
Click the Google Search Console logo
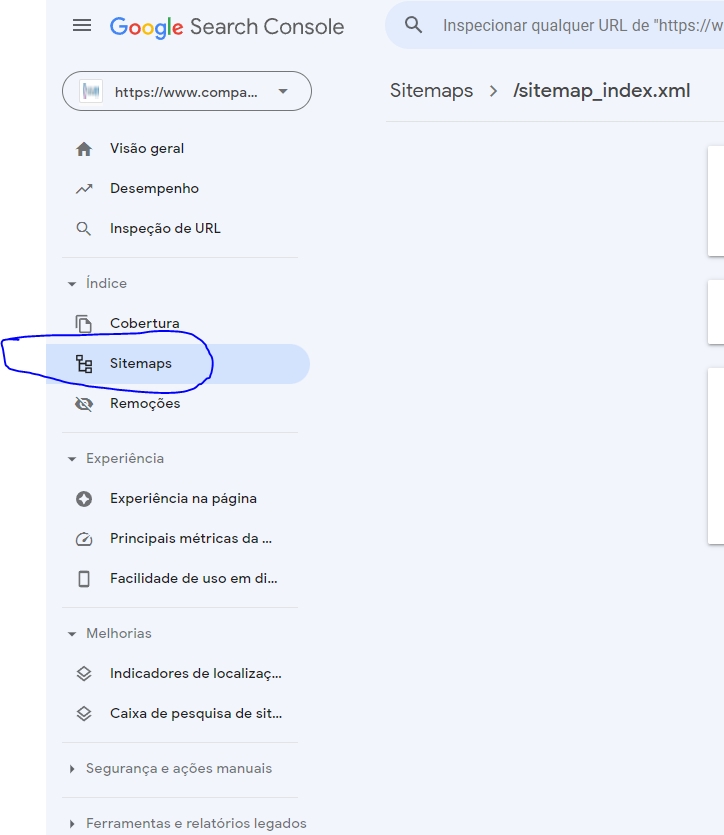point(227,27)
